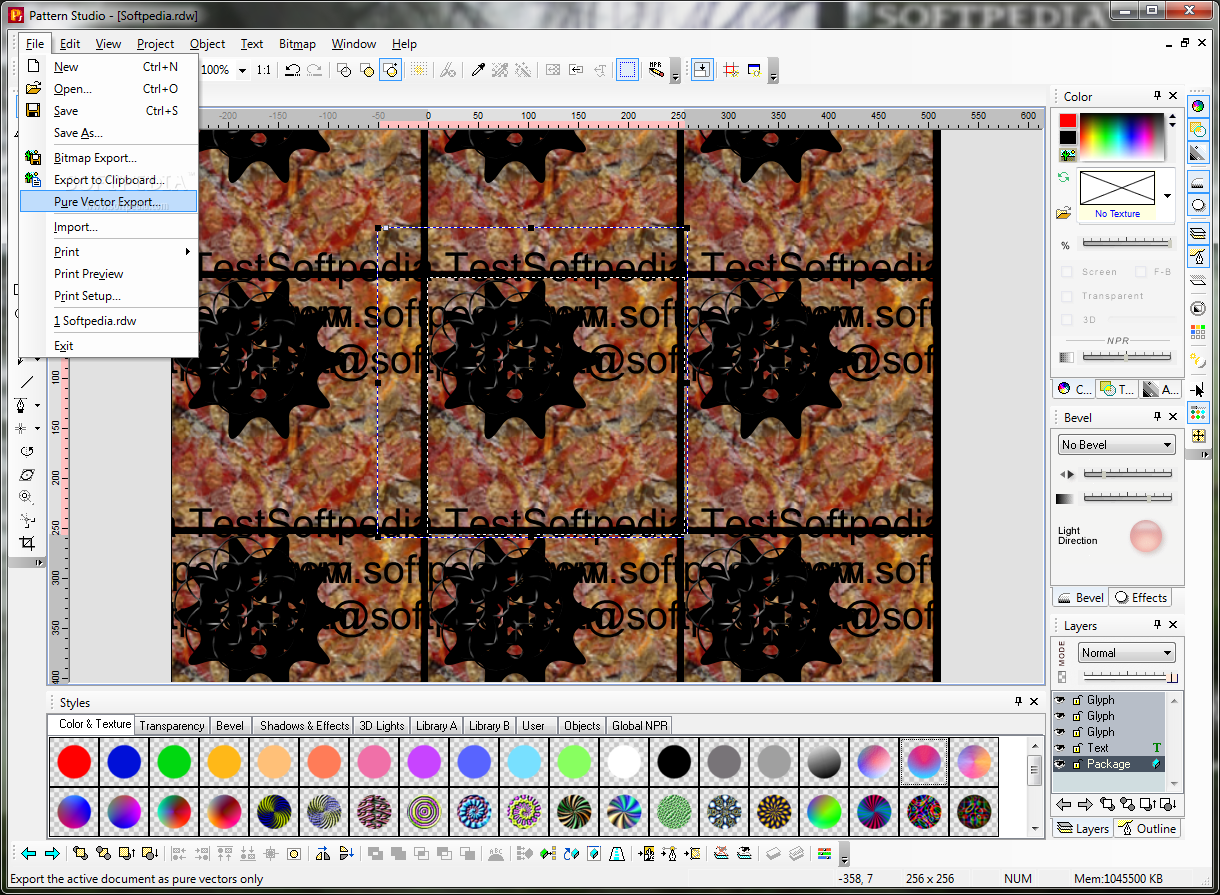Select the solid blue style thumbnail

click(x=124, y=762)
